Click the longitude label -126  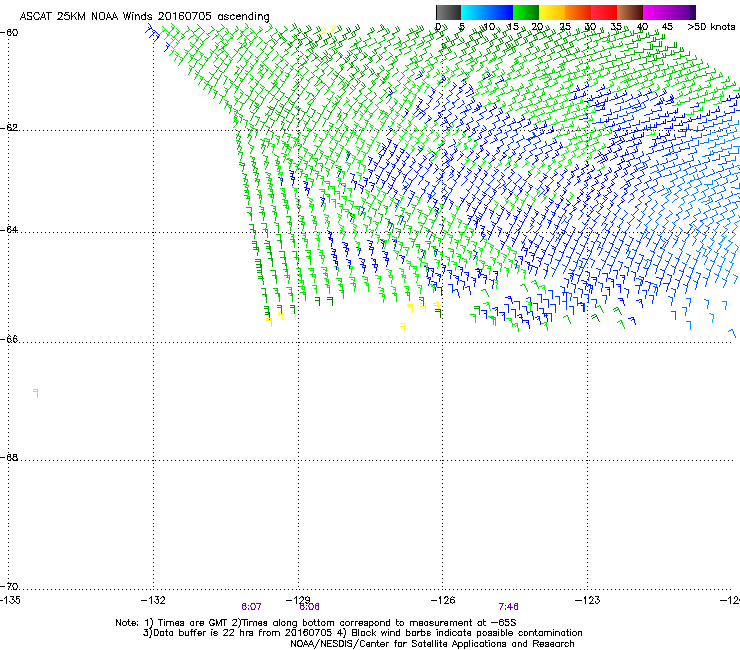443,600
